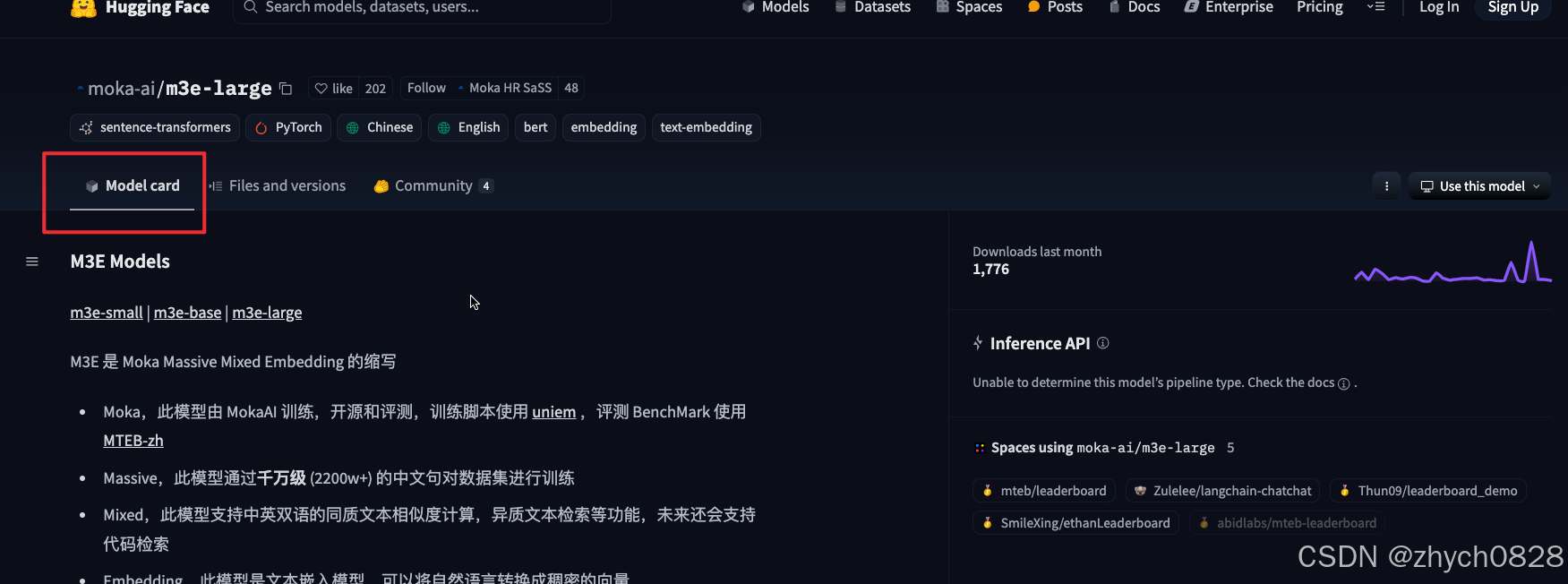Open the abidlabs/mteb-leaderboard space
Image resolution: width=1568 pixels, height=584 pixels.
[1288, 523]
